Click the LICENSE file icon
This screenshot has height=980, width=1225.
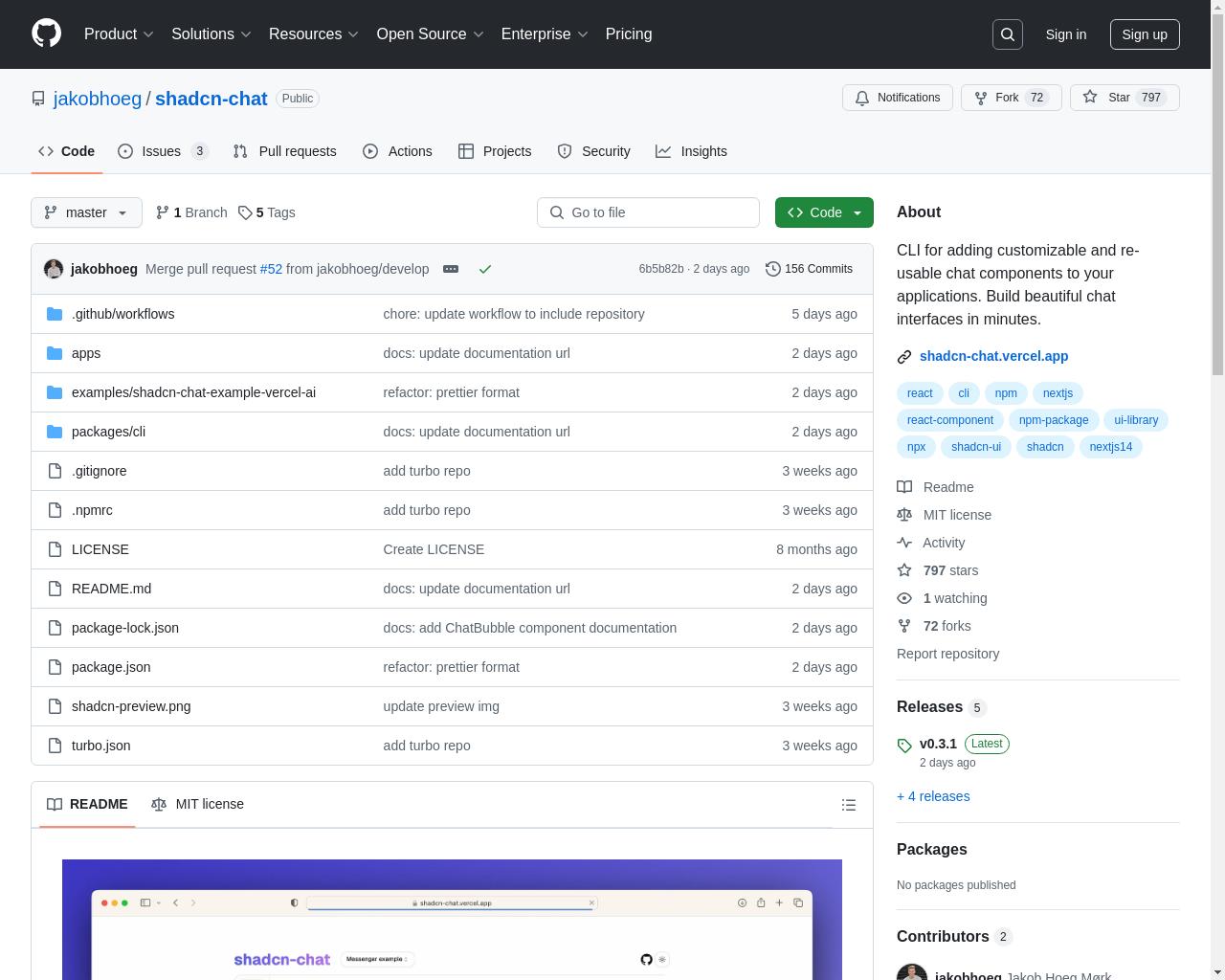coord(55,549)
